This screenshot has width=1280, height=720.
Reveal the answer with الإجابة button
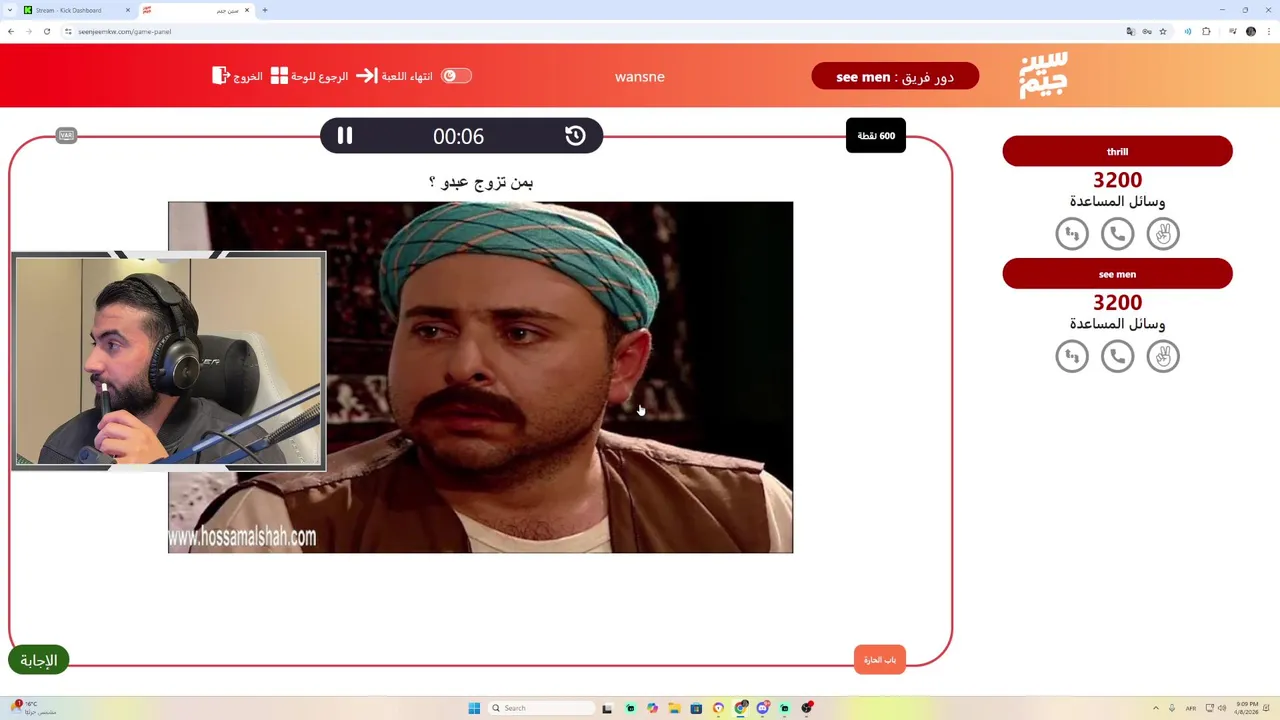click(39, 660)
